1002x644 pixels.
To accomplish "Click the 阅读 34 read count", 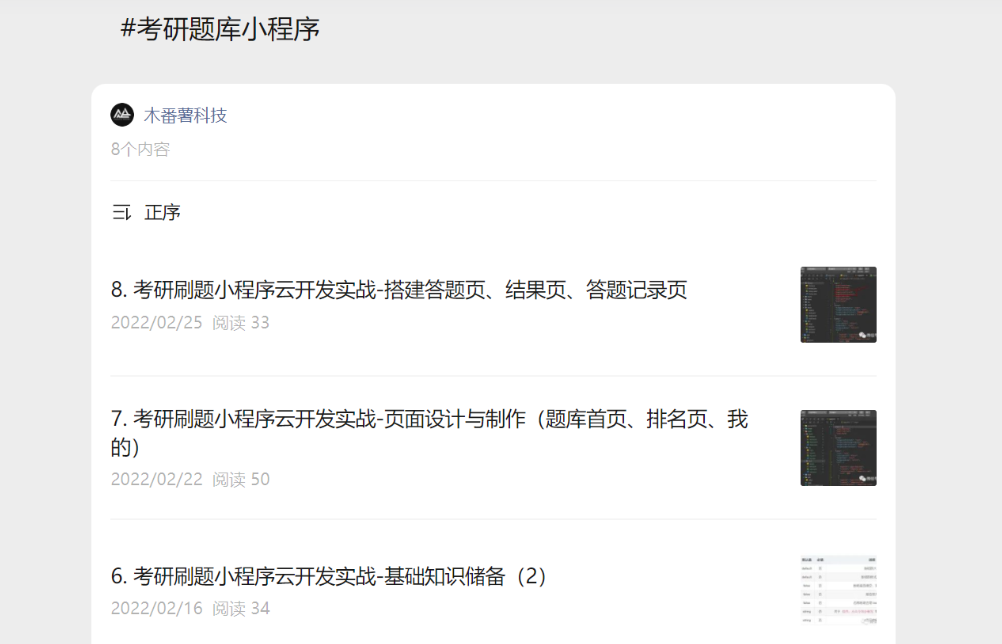I will pos(241,608).
